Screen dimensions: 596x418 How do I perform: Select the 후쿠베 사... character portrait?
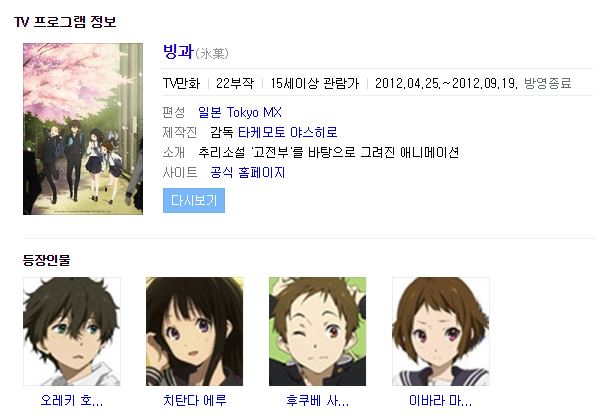[x=317, y=331]
